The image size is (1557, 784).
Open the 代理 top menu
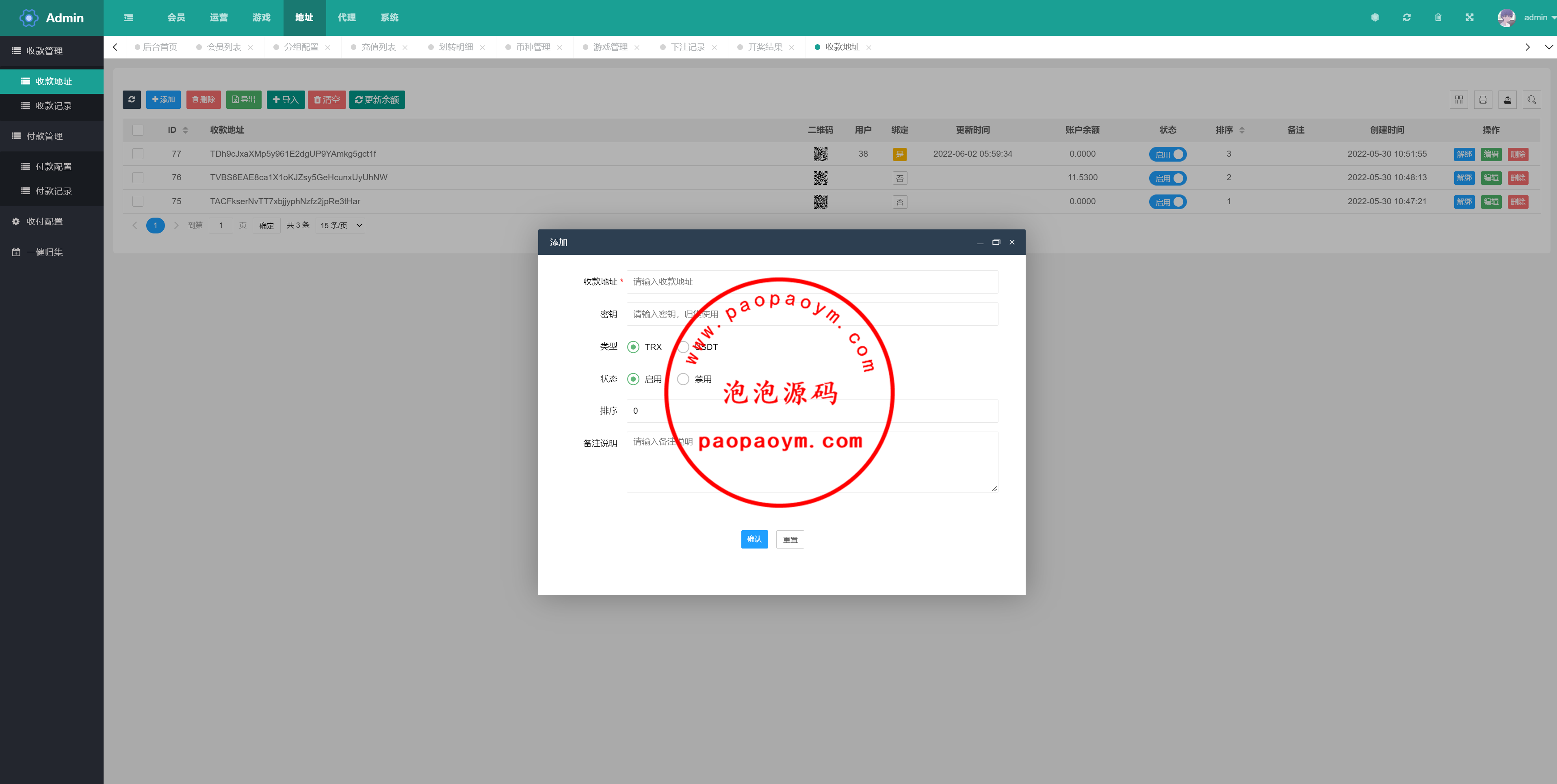pos(346,17)
